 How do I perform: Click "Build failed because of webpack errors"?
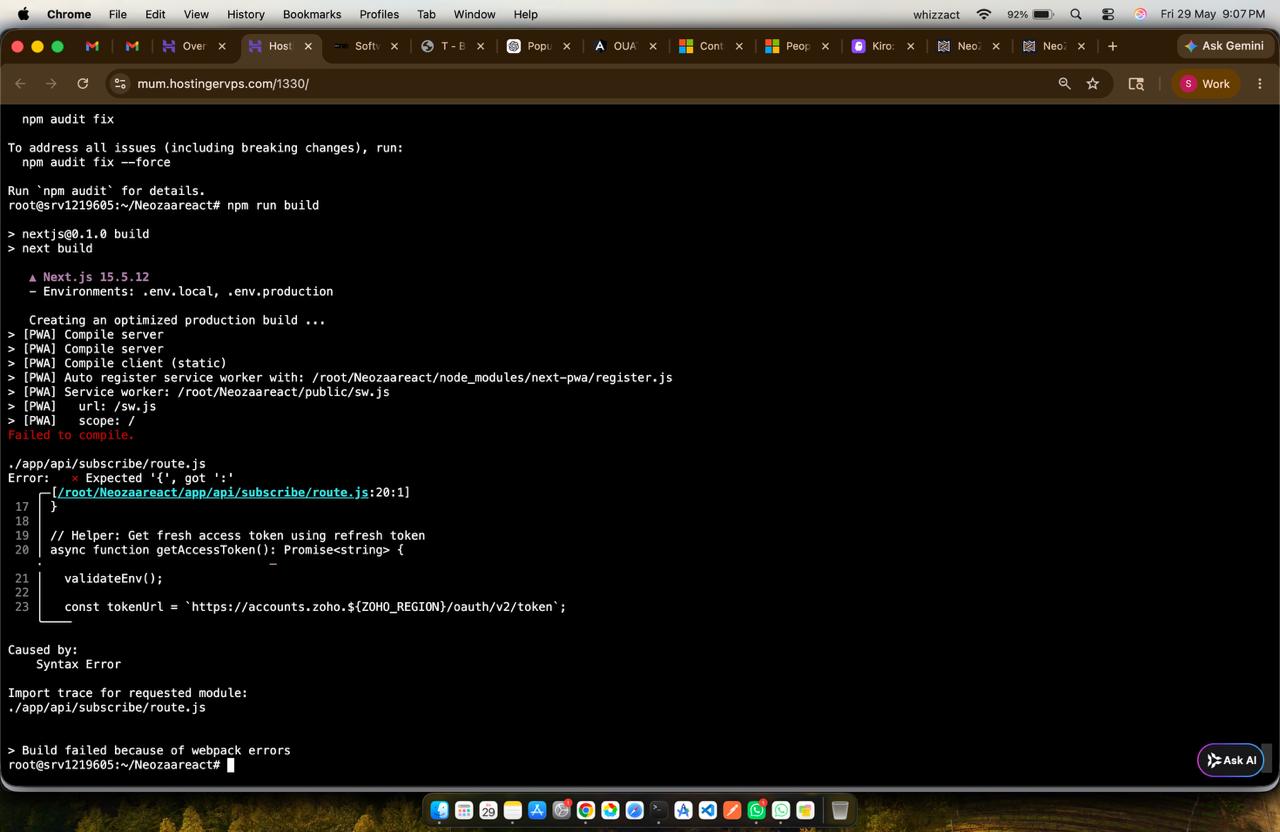coord(156,750)
